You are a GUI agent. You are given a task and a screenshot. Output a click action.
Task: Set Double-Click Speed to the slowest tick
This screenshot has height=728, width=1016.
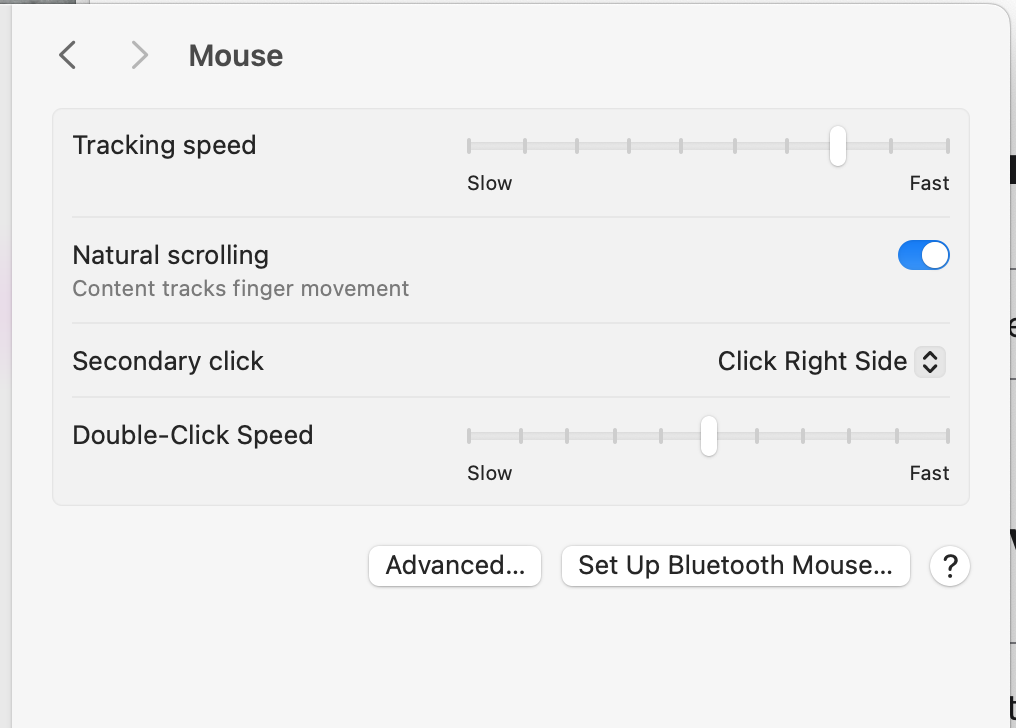(x=469, y=436)
